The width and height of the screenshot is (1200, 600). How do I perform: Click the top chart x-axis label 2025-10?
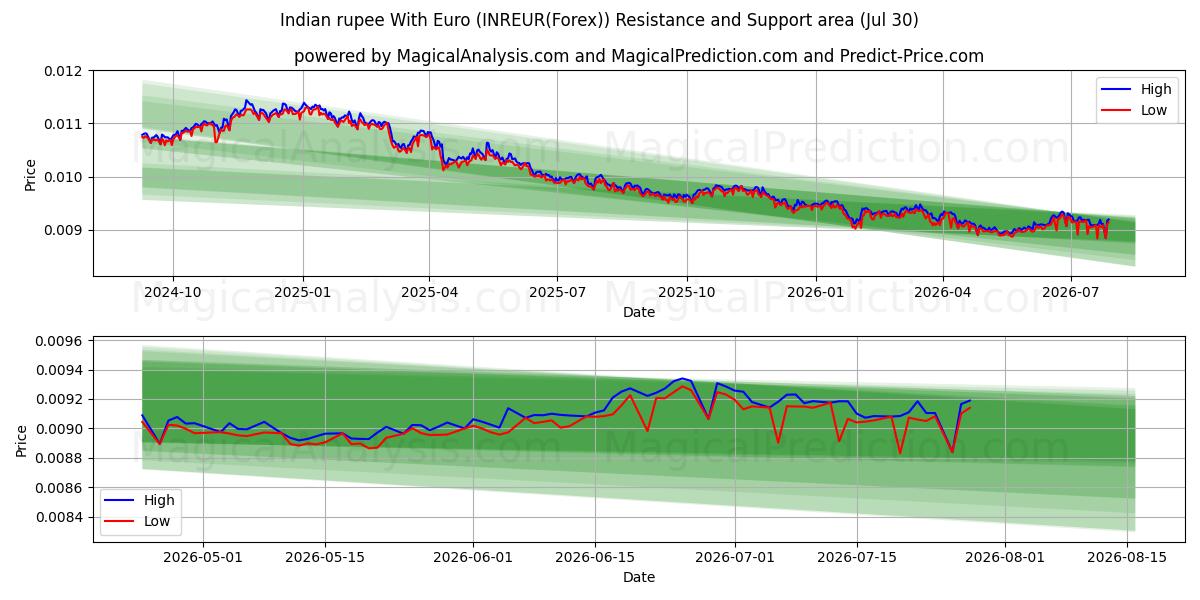(x=686, y=292)
